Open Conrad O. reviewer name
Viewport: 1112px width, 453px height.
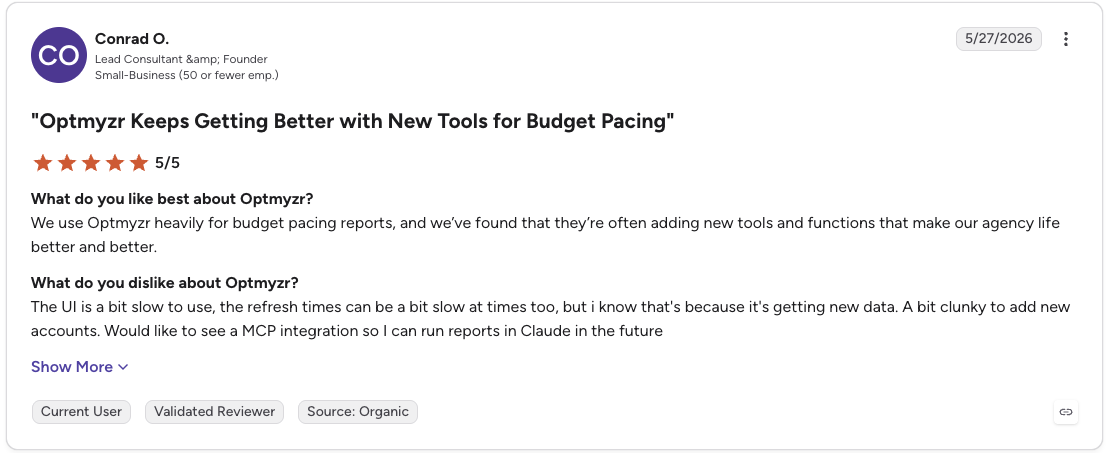pos(132,39)
